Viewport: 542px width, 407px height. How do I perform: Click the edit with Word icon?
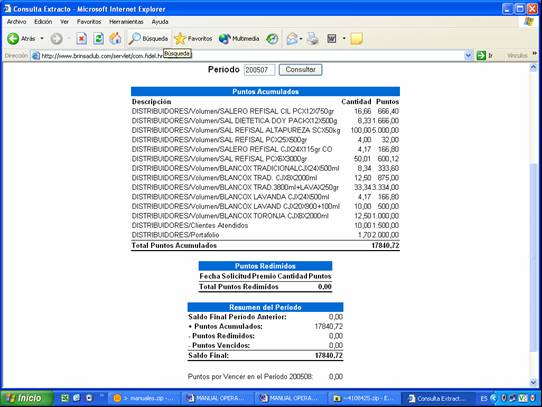pos(332,38)
